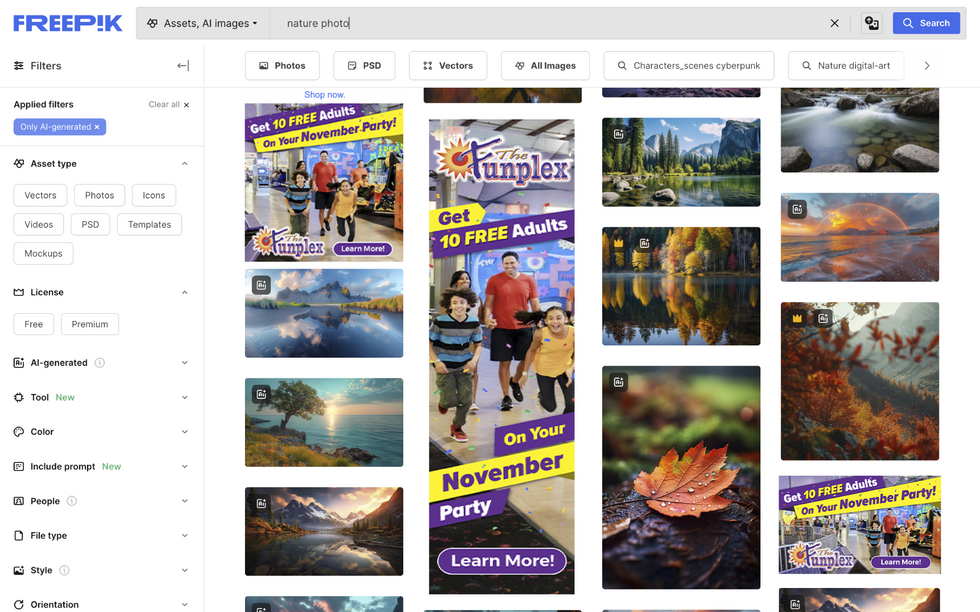Screen dimensions: 980x612
Task: Select the PSD asset type chip
Action: (x=90, y=224)
